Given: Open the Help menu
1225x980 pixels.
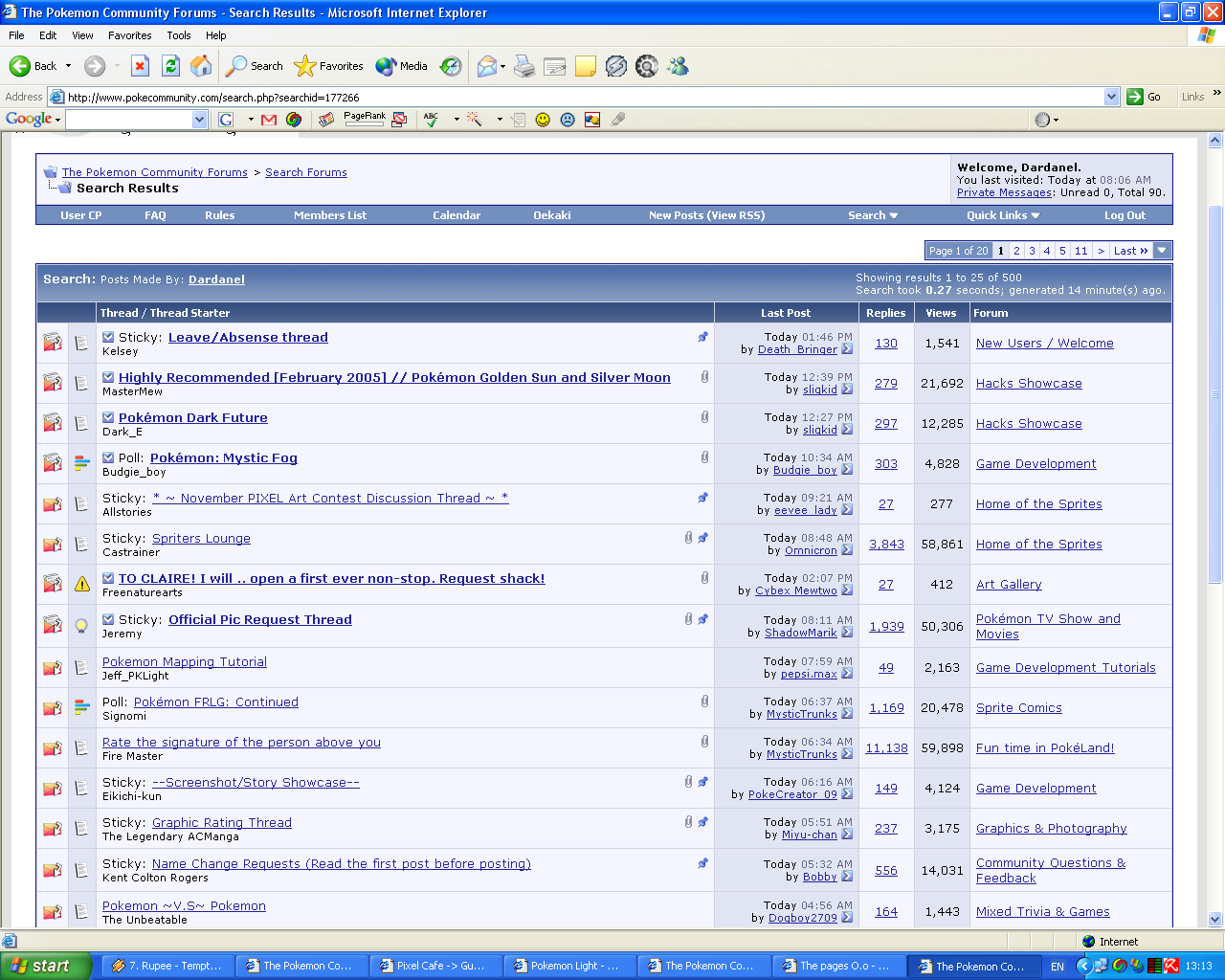Looking at the screenshot, I should coord(216,35).
